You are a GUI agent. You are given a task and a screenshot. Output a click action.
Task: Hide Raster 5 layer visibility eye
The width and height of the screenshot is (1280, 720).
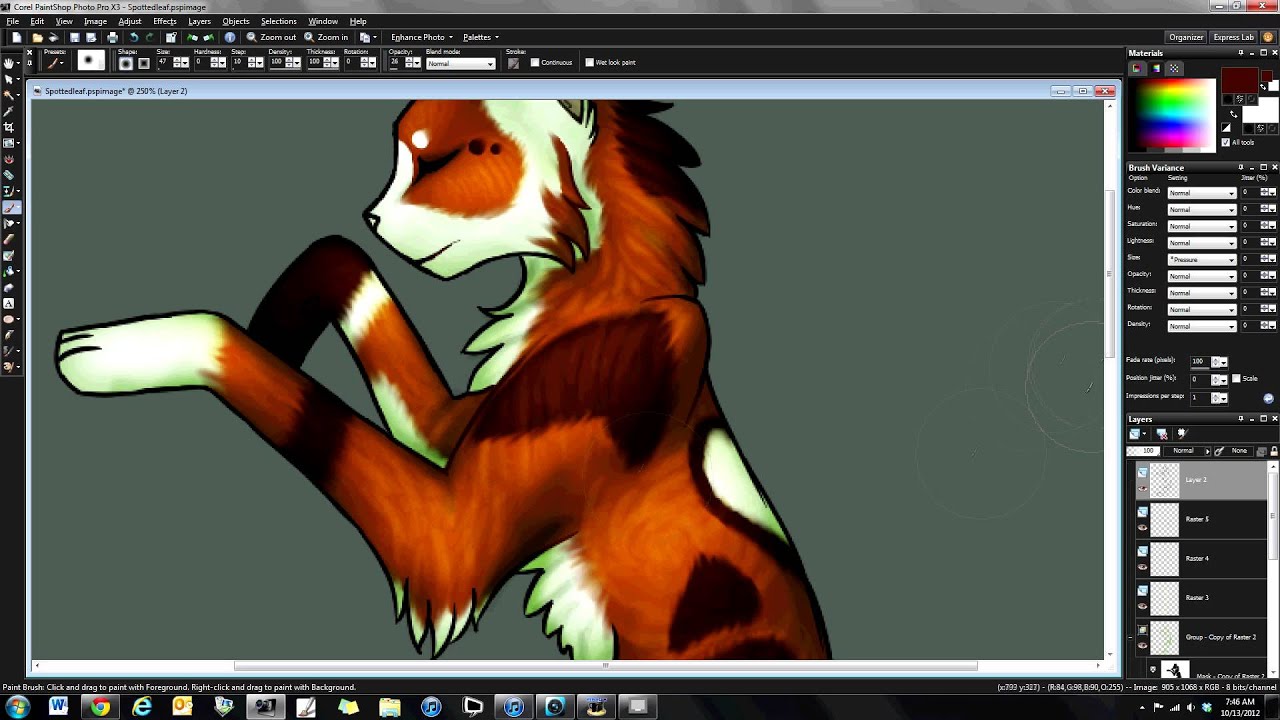coord(1142,527)
